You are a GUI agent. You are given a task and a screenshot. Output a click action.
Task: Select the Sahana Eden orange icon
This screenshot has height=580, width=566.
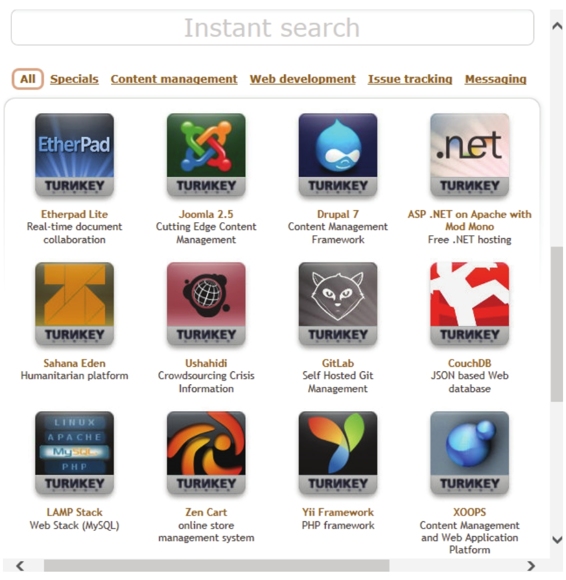pos(74,304)
